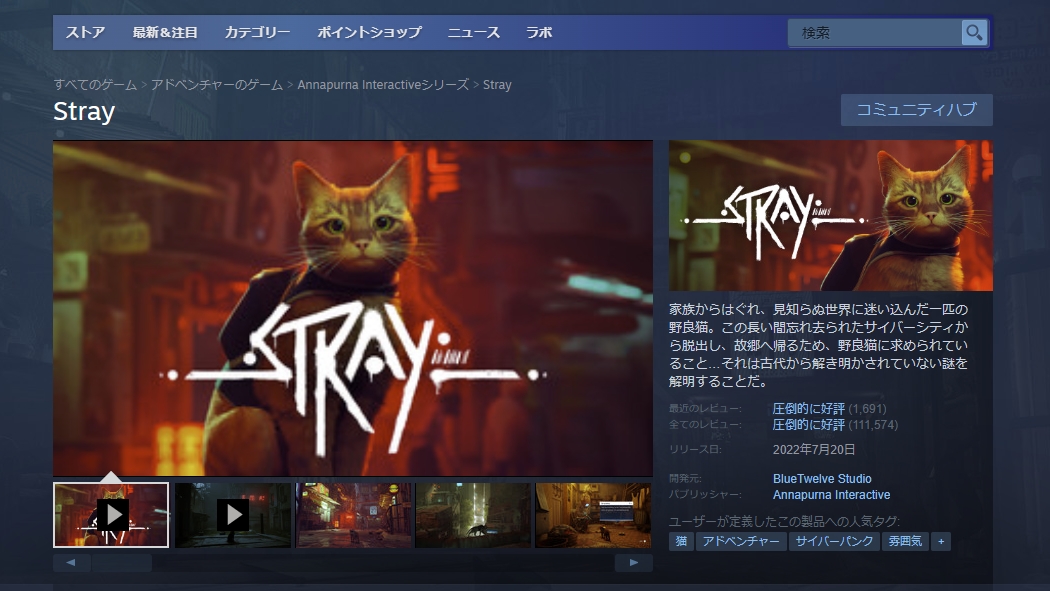Click the サイバーパンク tag
1050x591 pixels.
point(834,541)
